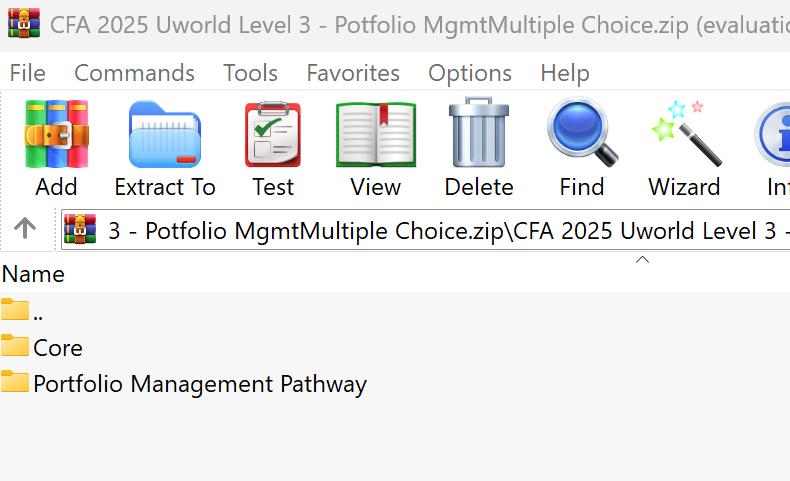Viewport: 790px width, 481px height.
Task: Open the File menu
Action: pyautogui.click(x=27, y=73)
